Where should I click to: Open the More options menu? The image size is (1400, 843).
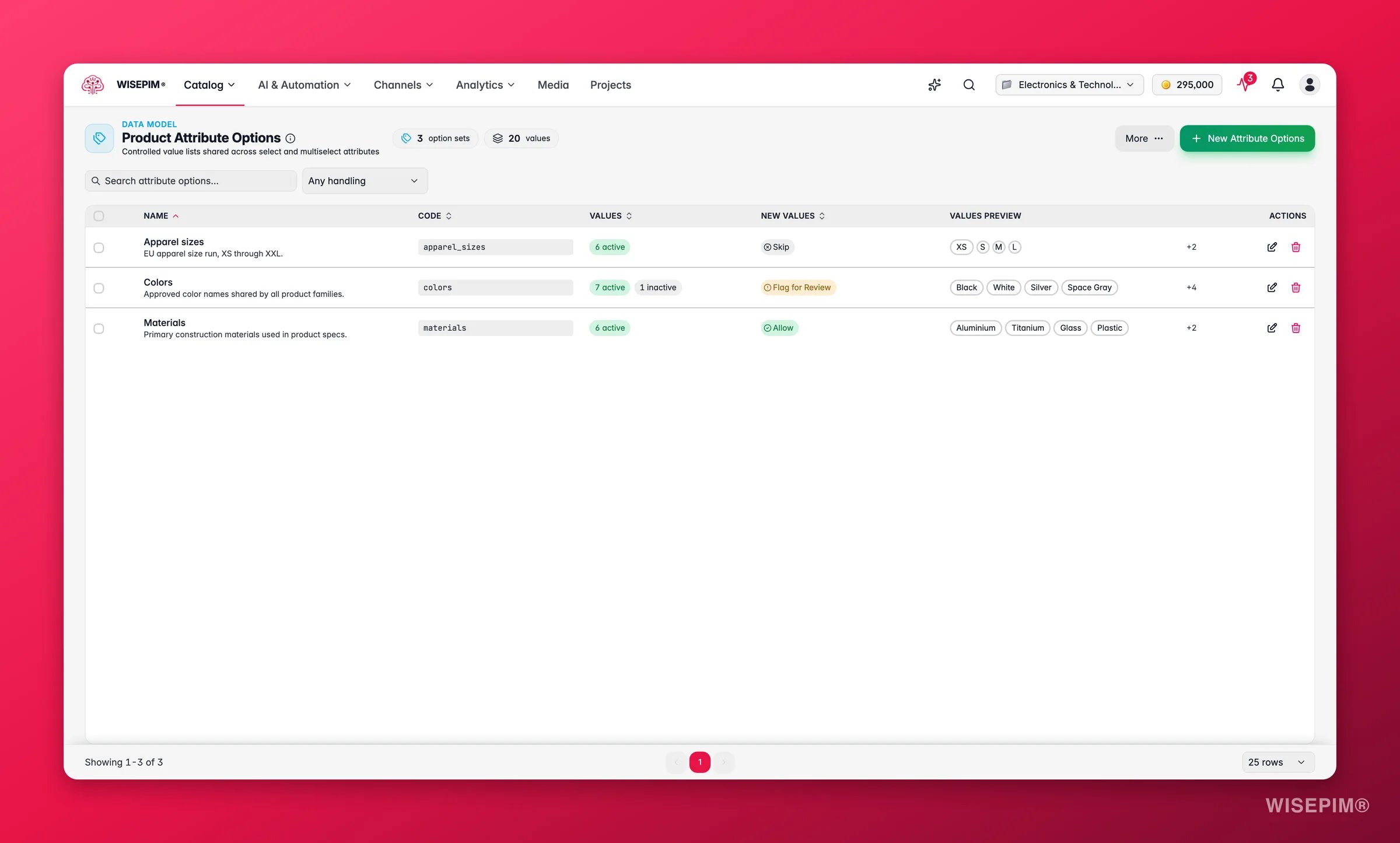pyautogui.click(x=1144, y=138)
